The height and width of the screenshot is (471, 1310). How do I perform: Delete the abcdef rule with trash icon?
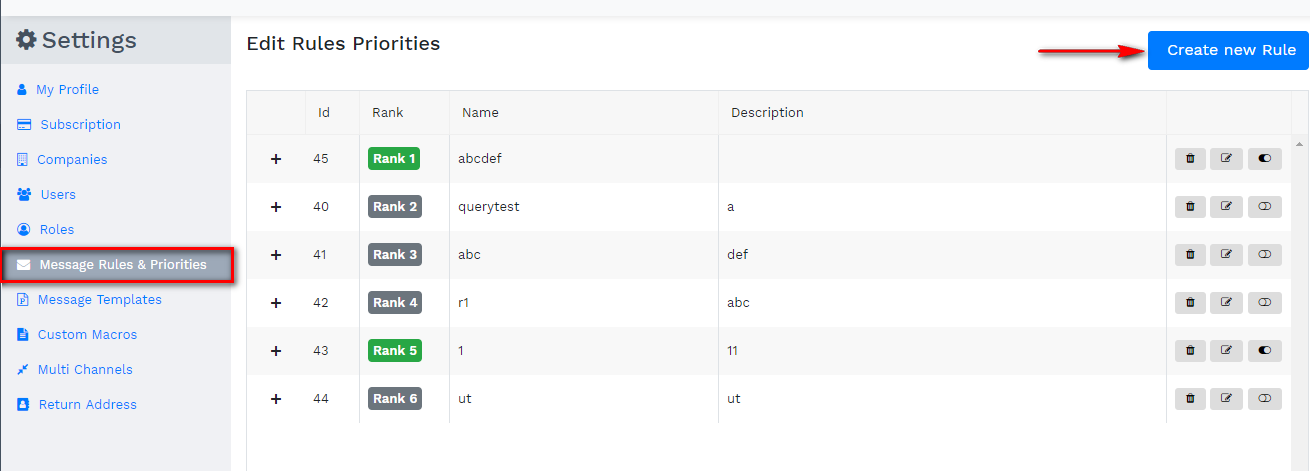1190,159
